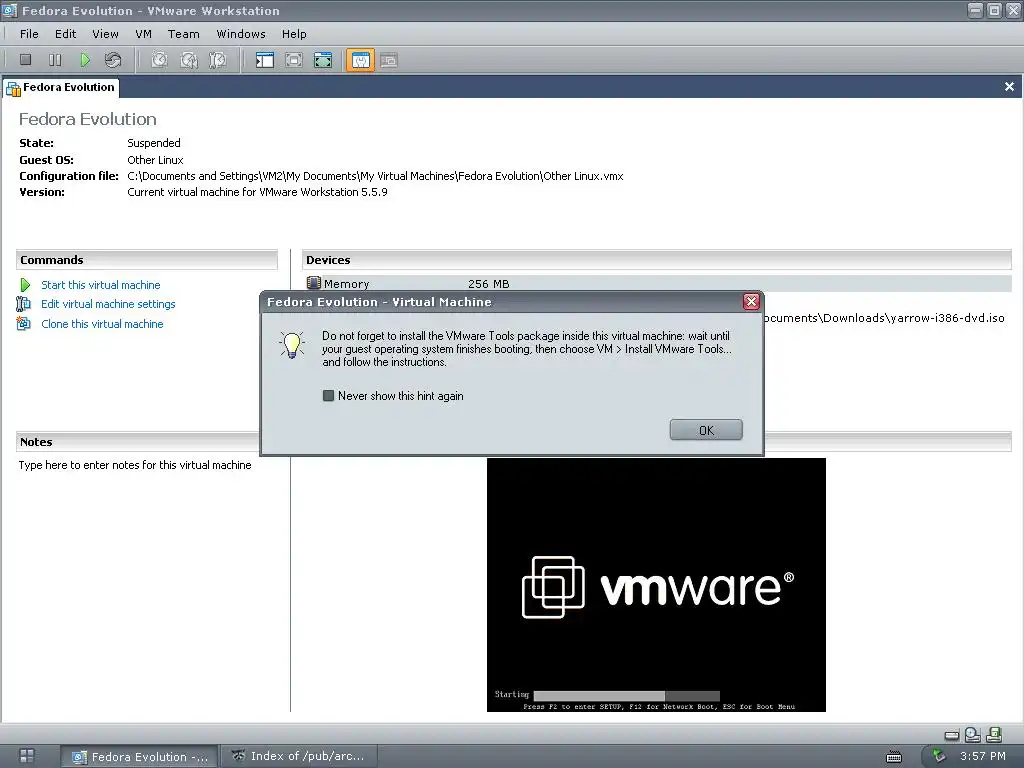Click the VMware Workstation title bar icon
This screenshot has width=1024, height=768.
click(x=10, y=10)
